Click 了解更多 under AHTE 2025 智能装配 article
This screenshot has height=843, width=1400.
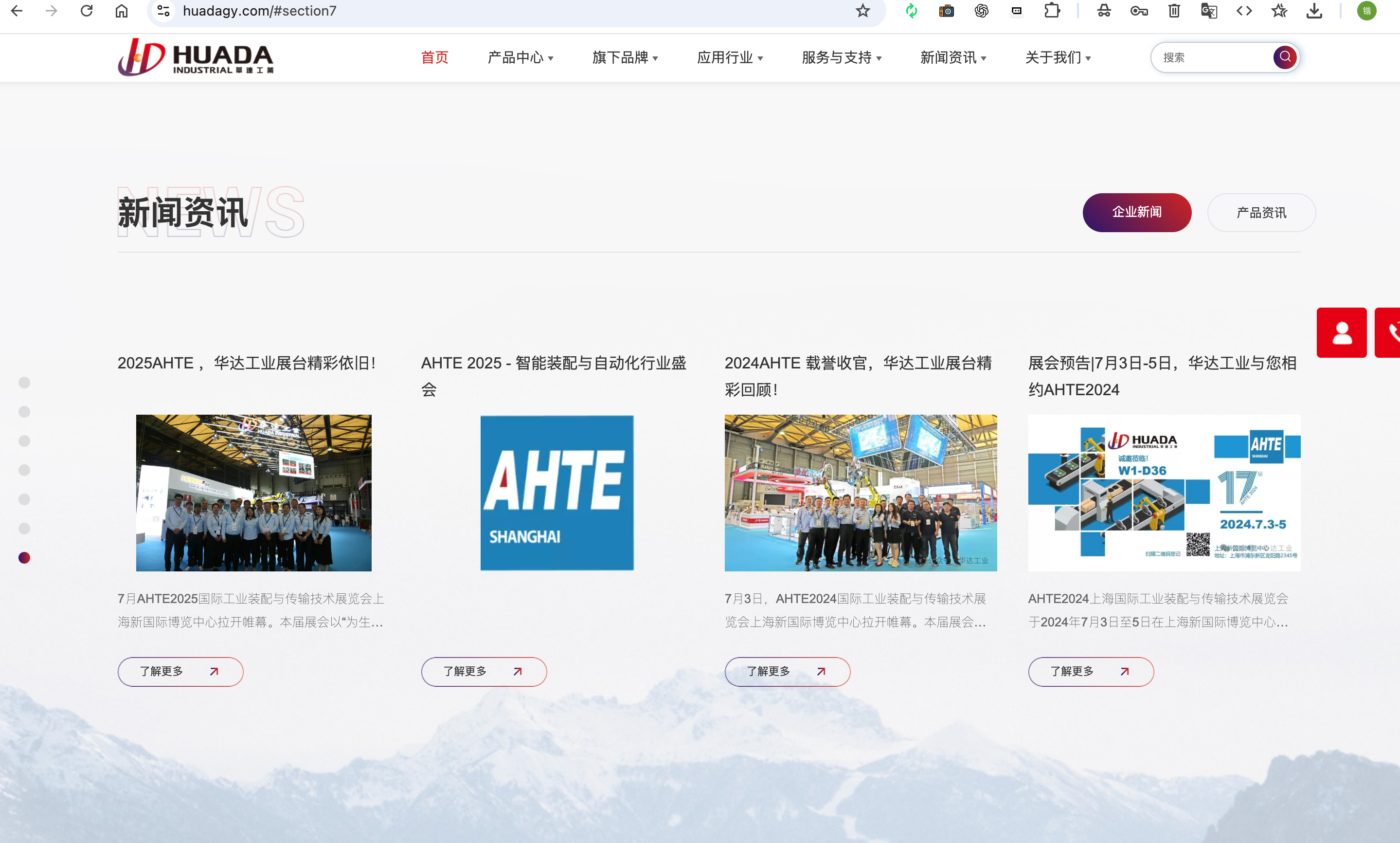pyautogui.click(x=484, y=672)
